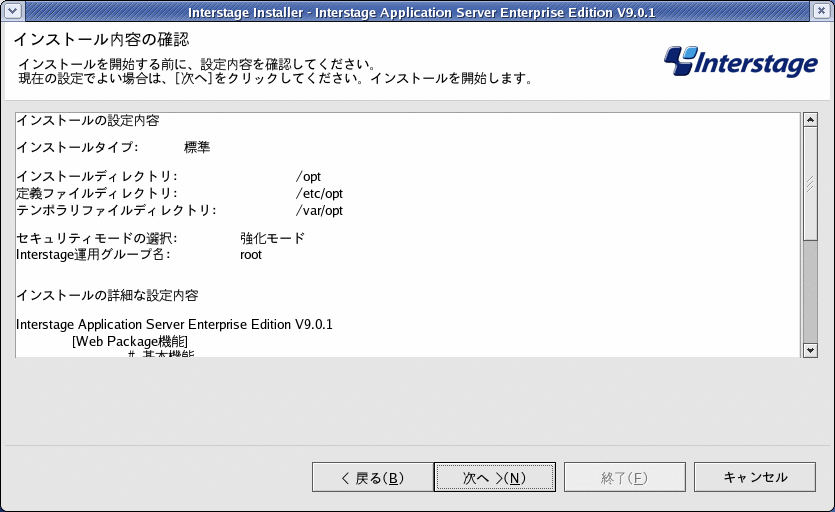
Task: Click the scrollbar down arrow
Action: click(x=811, y=350)
